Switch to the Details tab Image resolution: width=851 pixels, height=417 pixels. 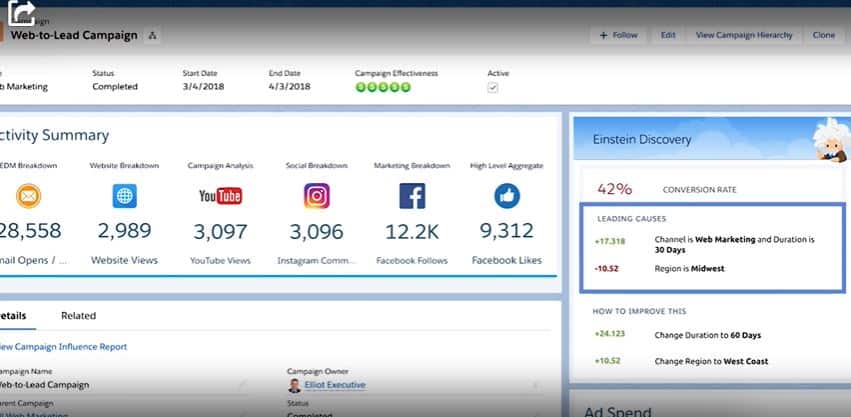point(13,316)
